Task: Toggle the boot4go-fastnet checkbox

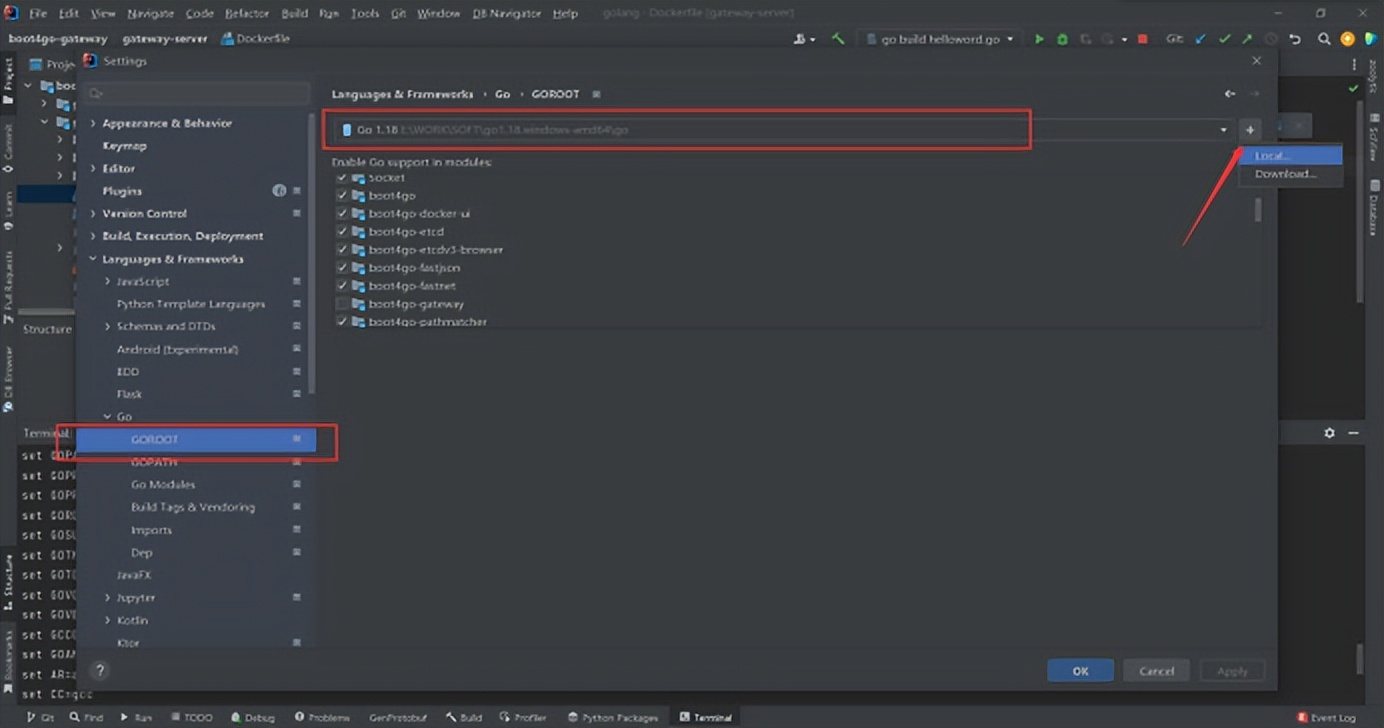Action: pyautogui.click(x=343, y=285)
